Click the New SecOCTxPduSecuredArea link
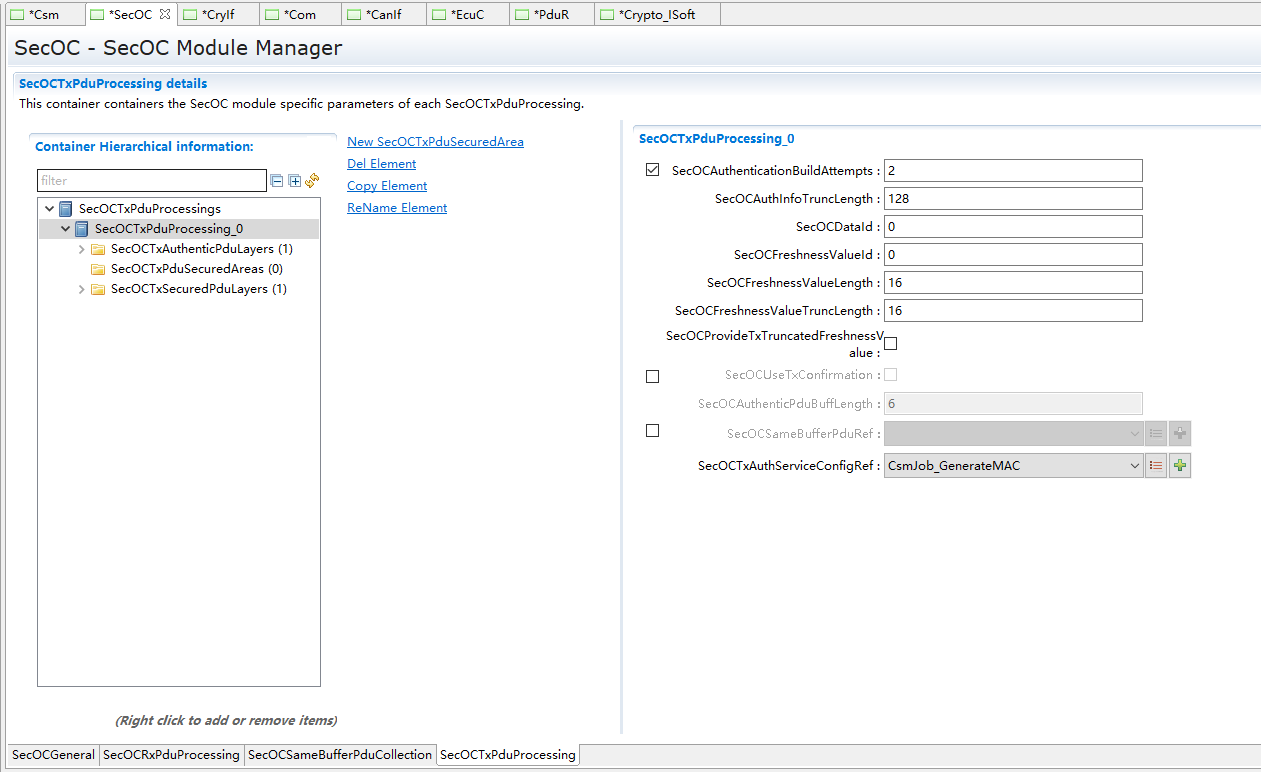The image size is (1261, 772). [x=435, y=142]
